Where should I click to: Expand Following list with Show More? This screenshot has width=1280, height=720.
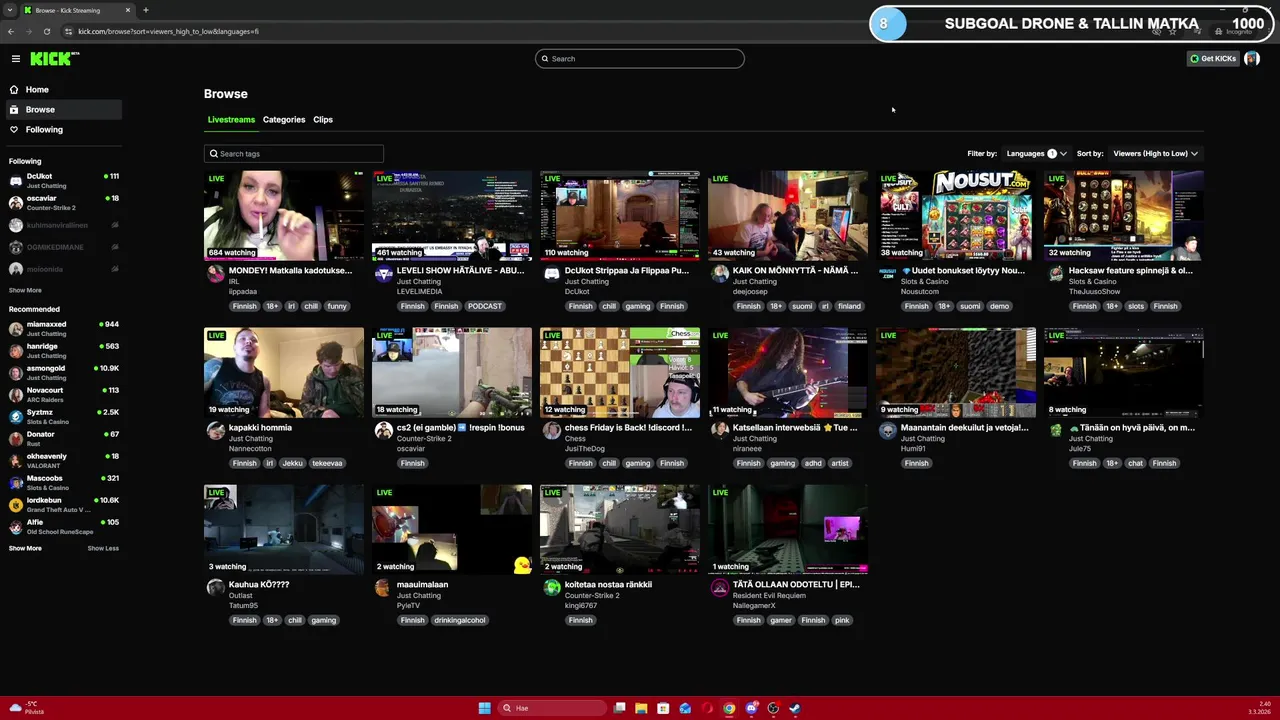pos(25,290)
